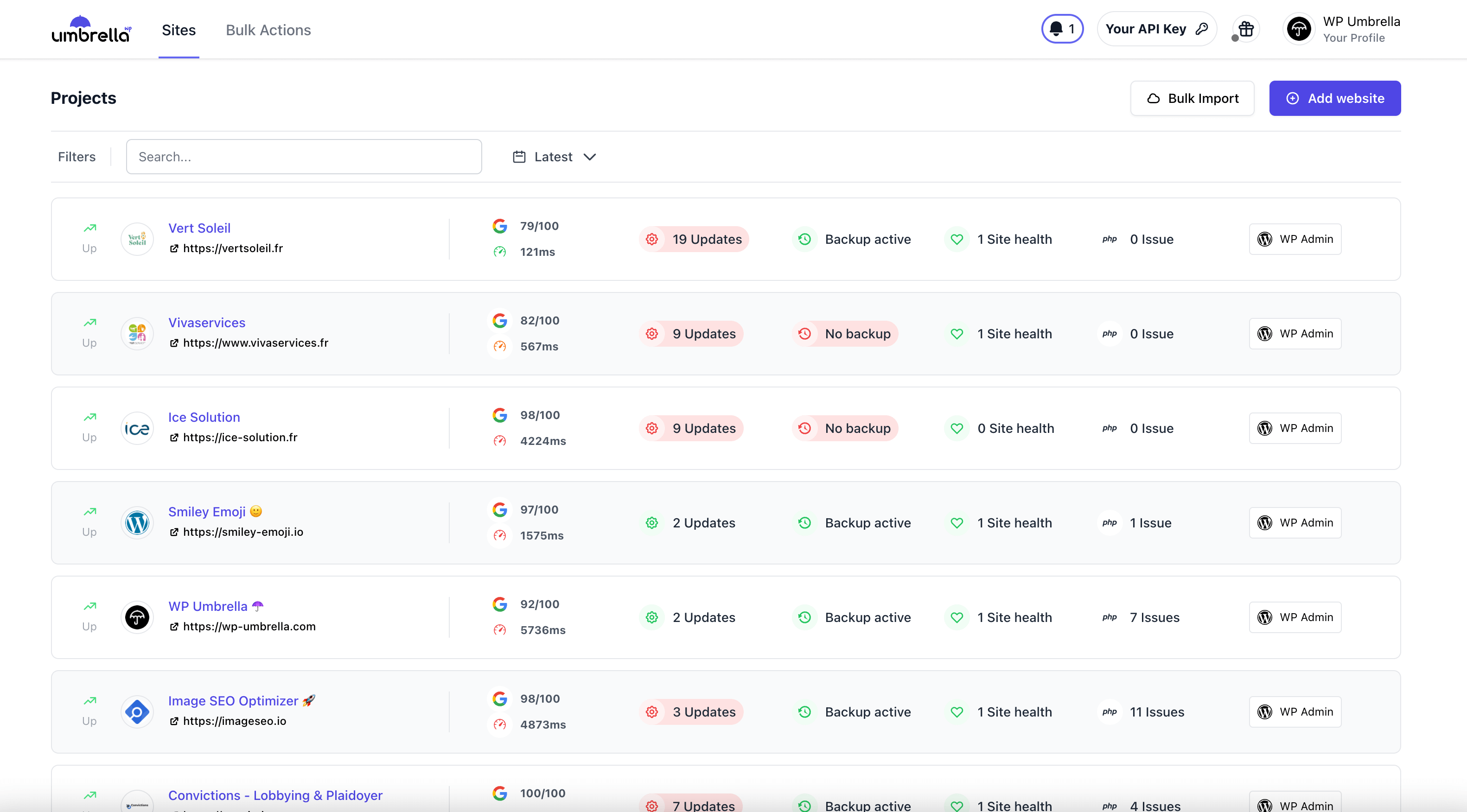Screen dimensions: 1467x812
Task: Click the site health heart icon for Smiley Emoji
Action: coord(957,522)
